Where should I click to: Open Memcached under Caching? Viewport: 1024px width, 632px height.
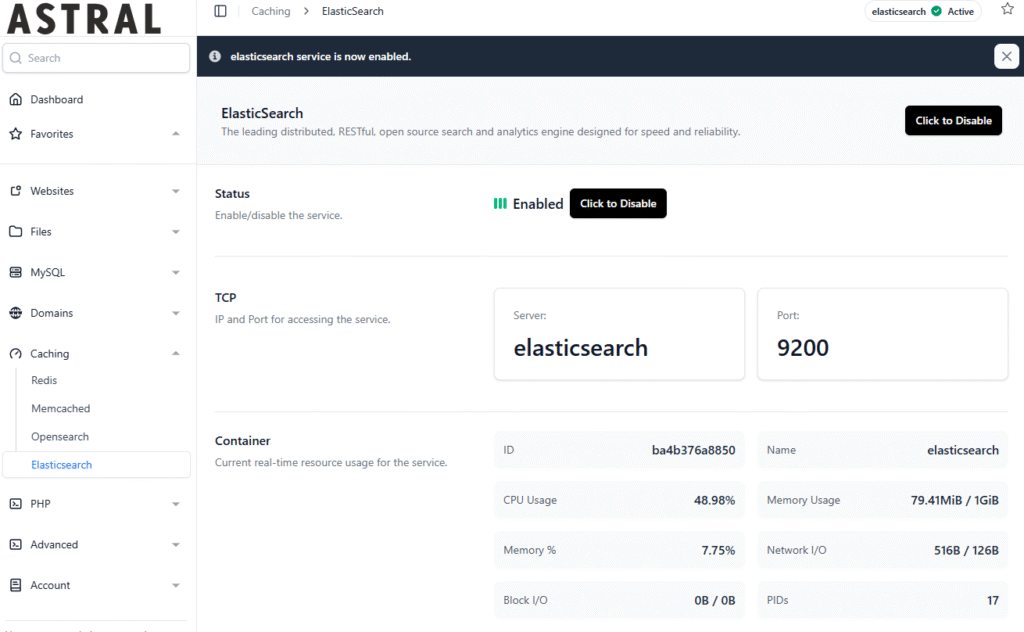coord(61,408)
